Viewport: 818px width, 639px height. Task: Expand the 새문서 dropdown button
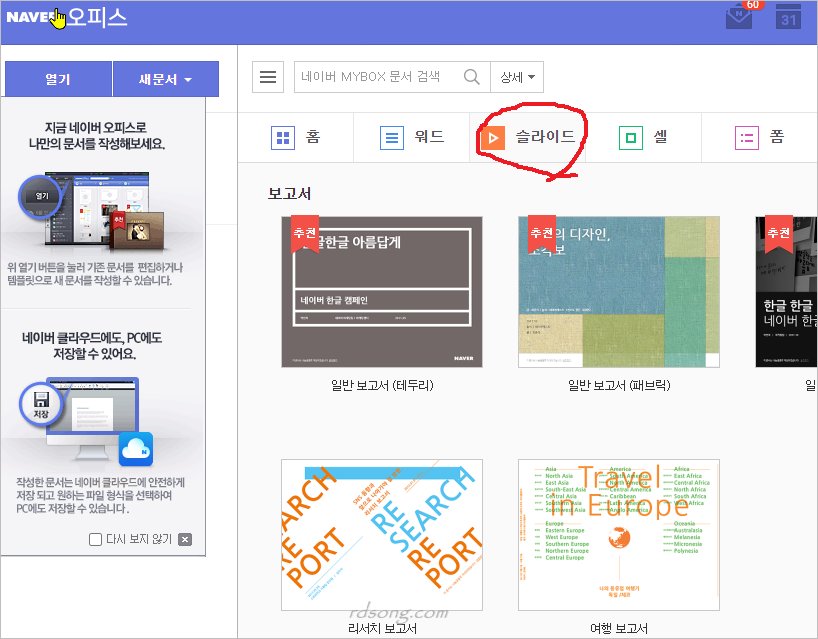pos(165,79)
